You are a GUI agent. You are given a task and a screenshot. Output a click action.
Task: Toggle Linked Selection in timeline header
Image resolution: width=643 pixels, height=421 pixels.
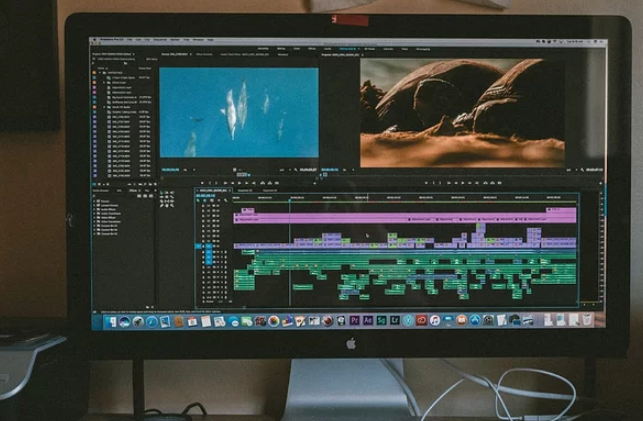212,200
